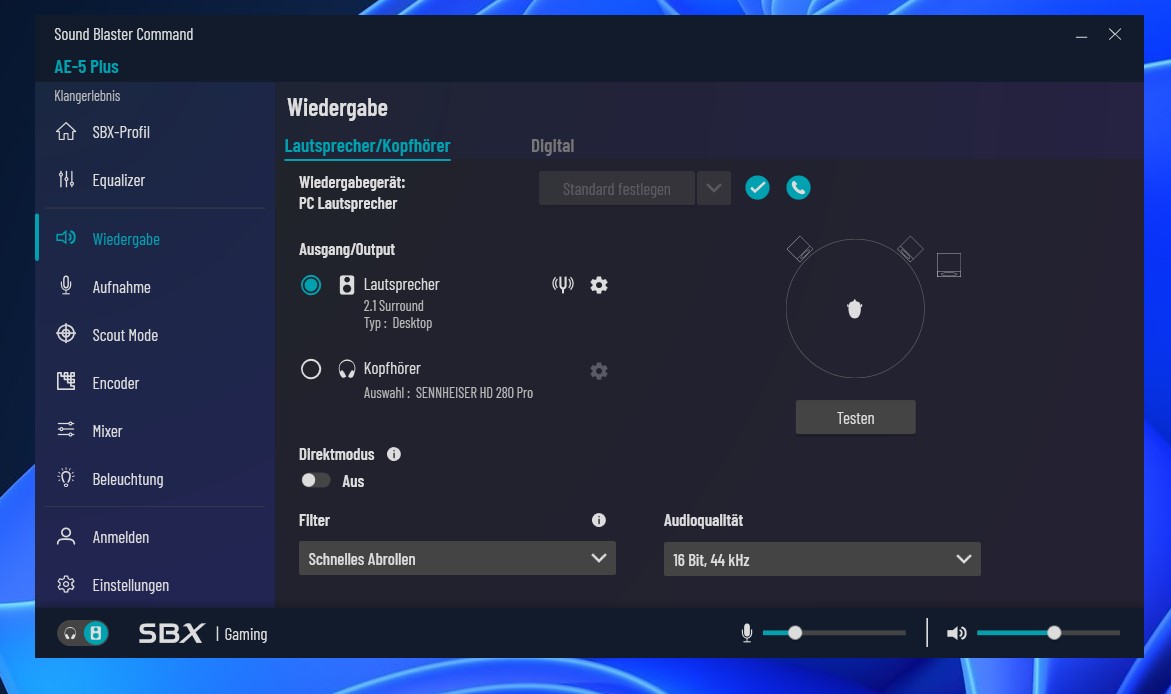The width and height of the screenshot is (1171, 694).
Task: Click the subwoofer icon beside speaker diagram
Action: (x=948, y=264)
